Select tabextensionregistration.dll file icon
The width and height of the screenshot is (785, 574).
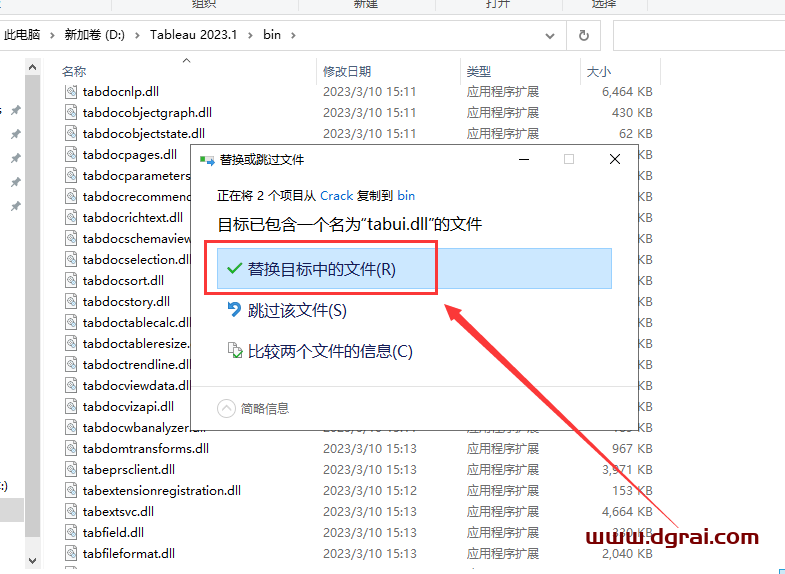point(71,490)
